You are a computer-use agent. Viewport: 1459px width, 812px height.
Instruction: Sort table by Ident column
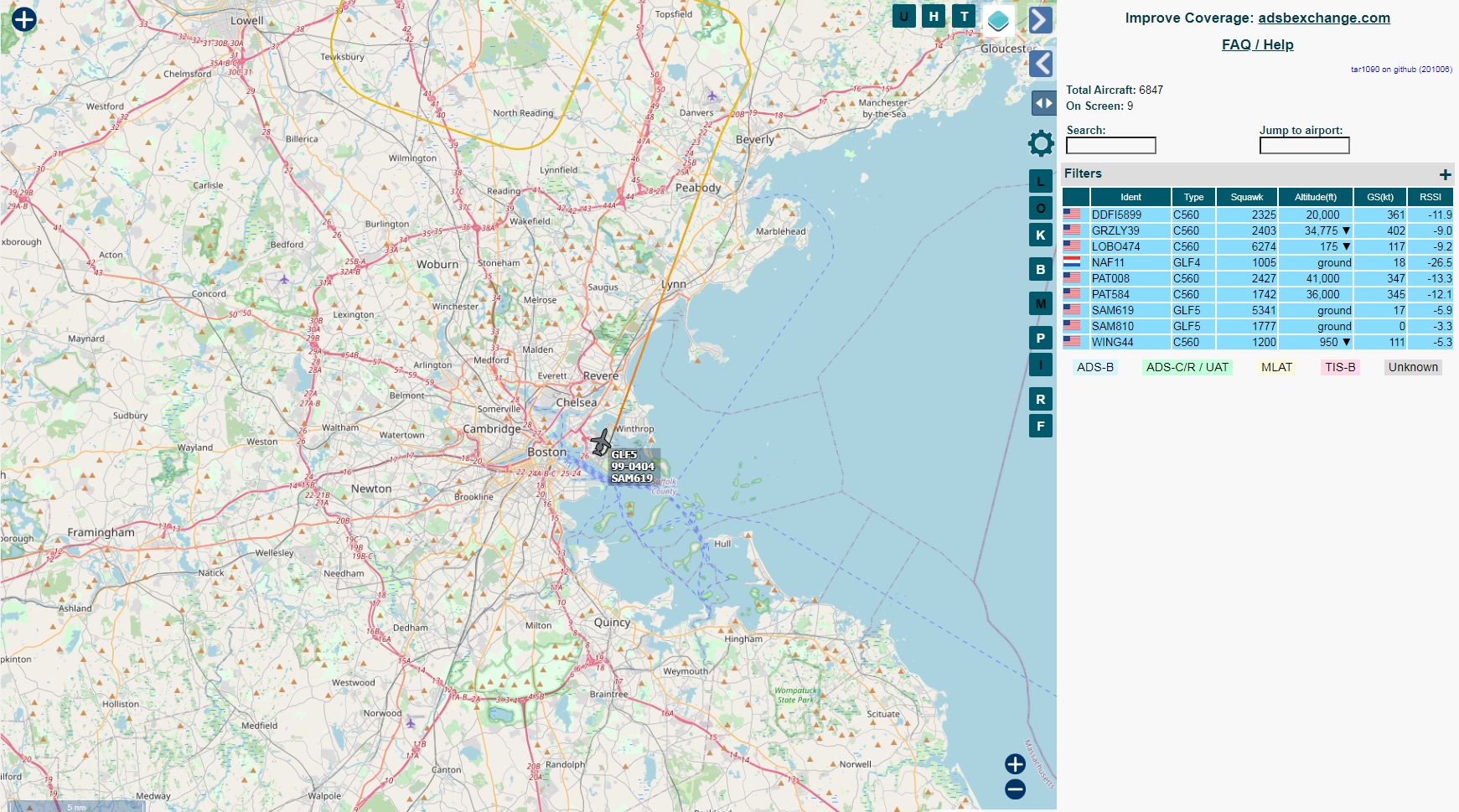(1130, 197)
